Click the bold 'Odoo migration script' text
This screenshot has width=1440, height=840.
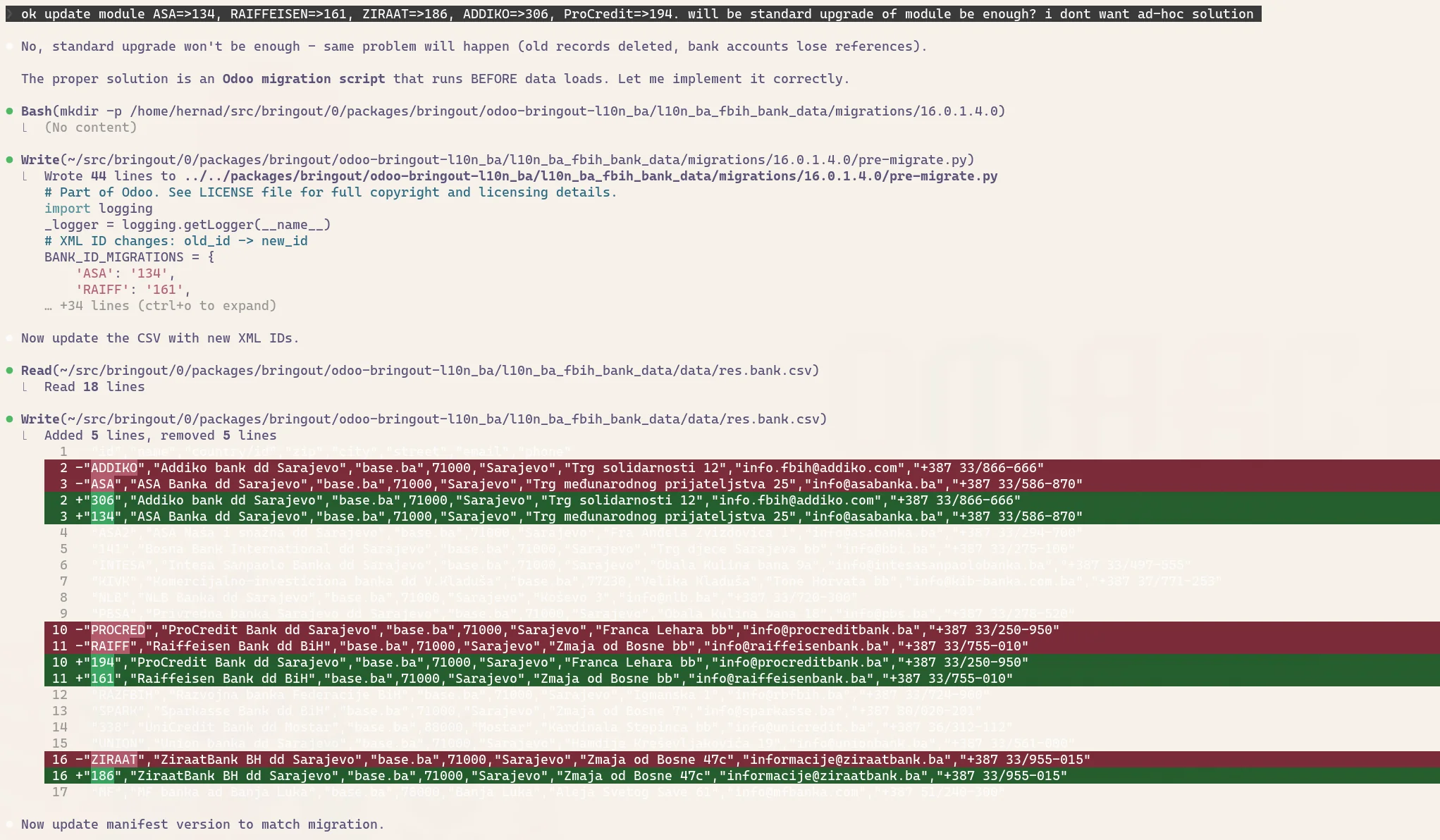[x=303, y=79]
